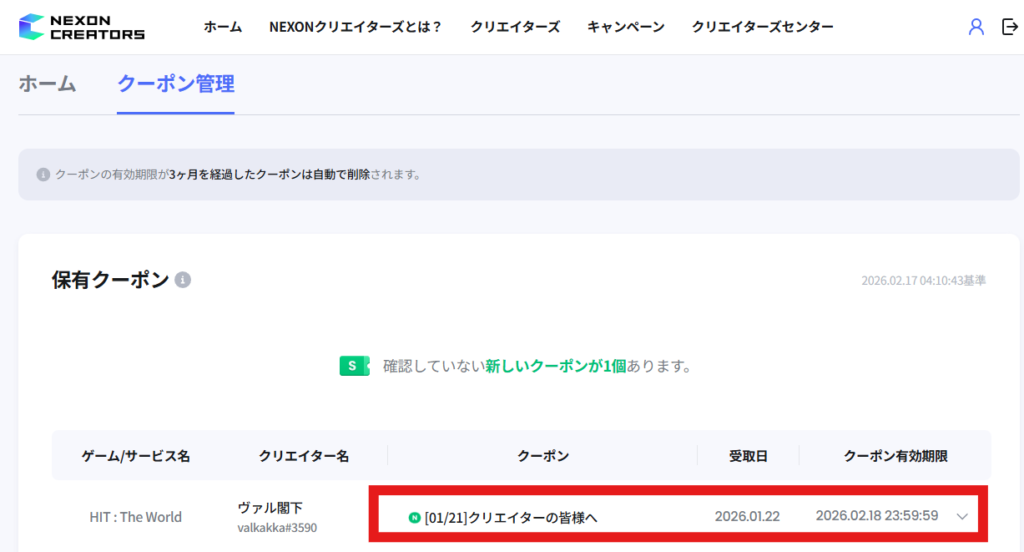Screen dimensions: 1024x552
Task: Open NEXONクリエイターズとは？ menu item
Action: 355,27
